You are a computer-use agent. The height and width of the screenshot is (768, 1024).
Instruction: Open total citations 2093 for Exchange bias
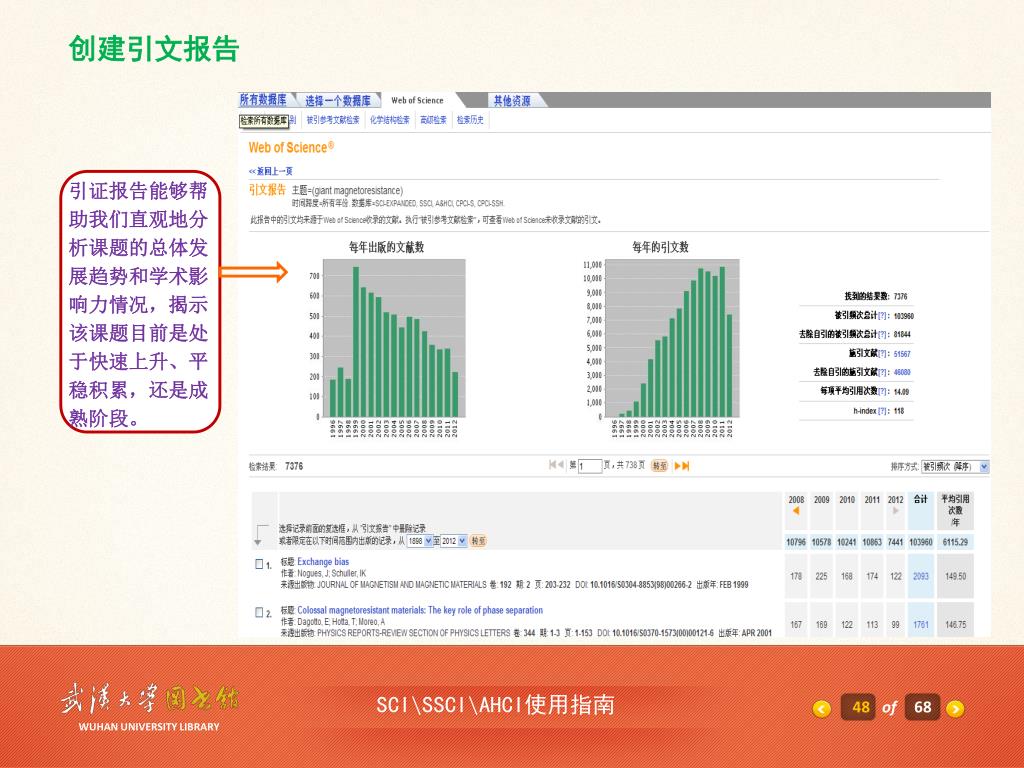(921, 577)
